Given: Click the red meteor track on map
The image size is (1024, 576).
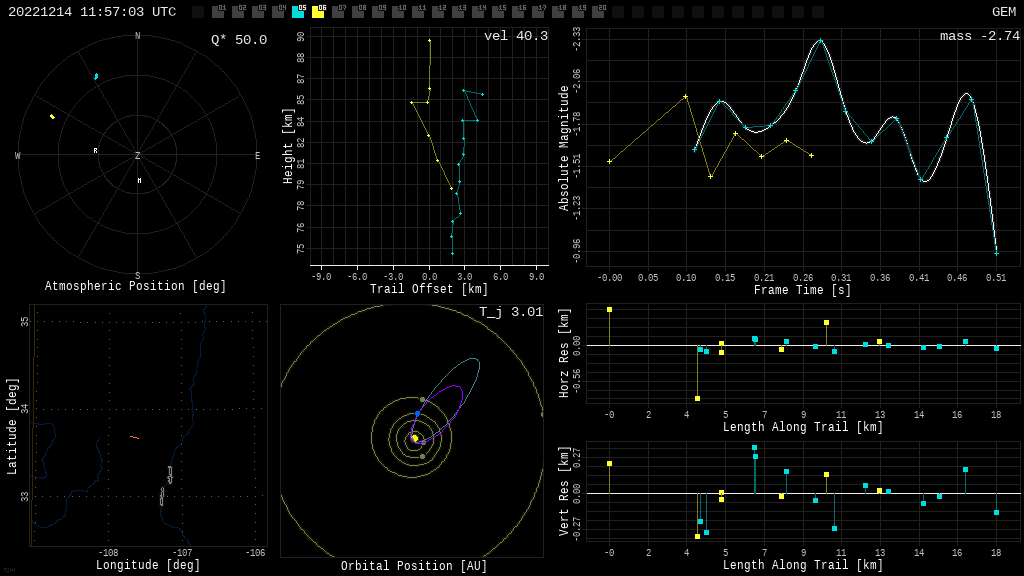Looking at the screenshot, I should click(x=134, y=437).
